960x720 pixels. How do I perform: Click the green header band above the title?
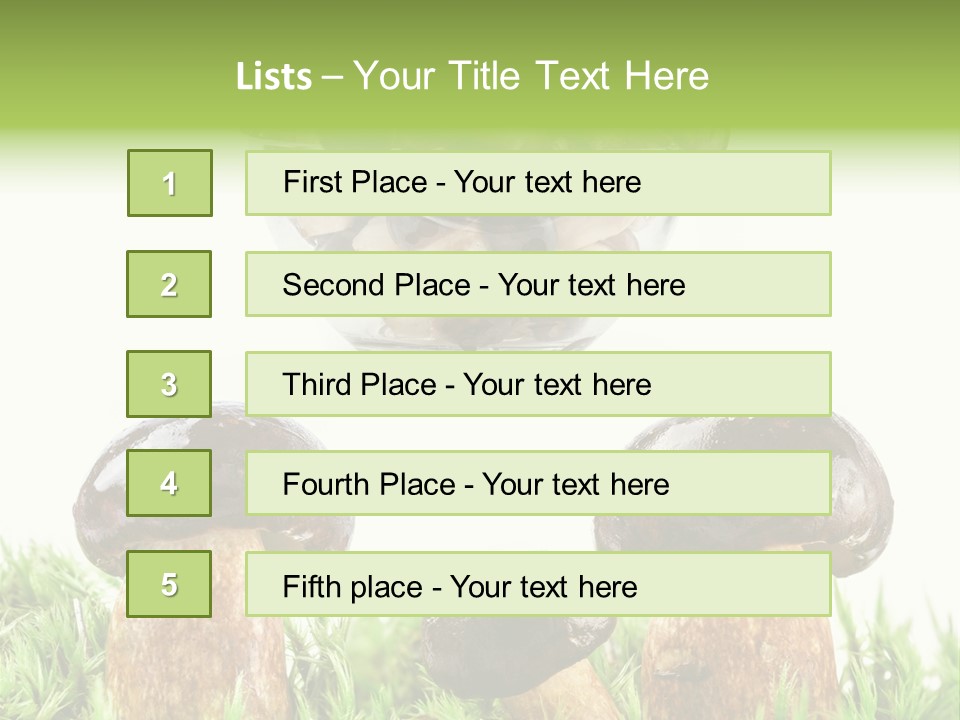tap(480, 24)
